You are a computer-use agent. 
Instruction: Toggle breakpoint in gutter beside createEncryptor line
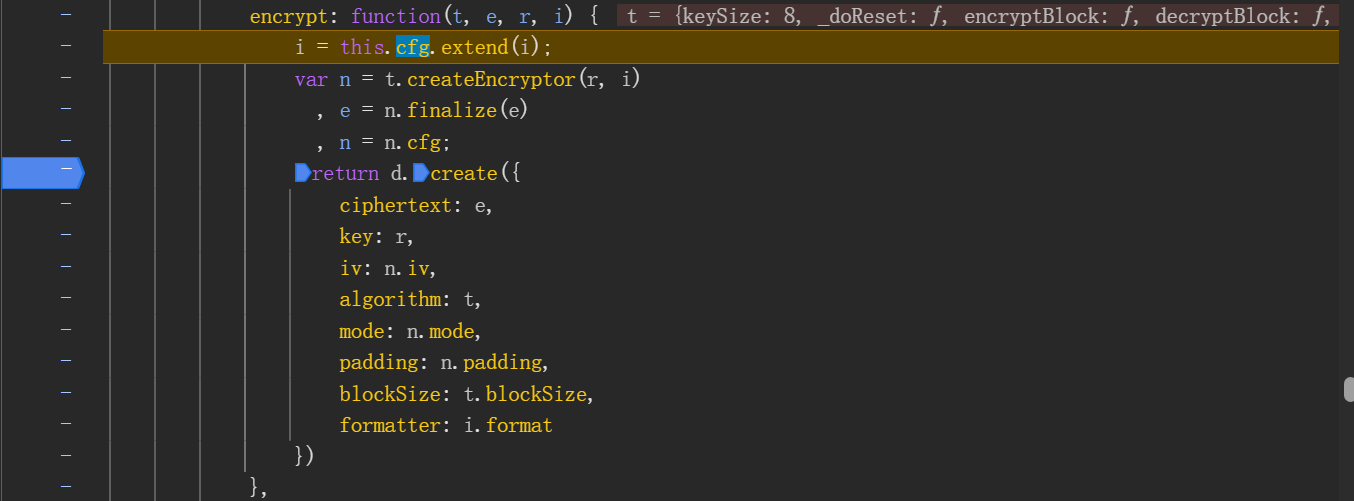pos(66,78)
